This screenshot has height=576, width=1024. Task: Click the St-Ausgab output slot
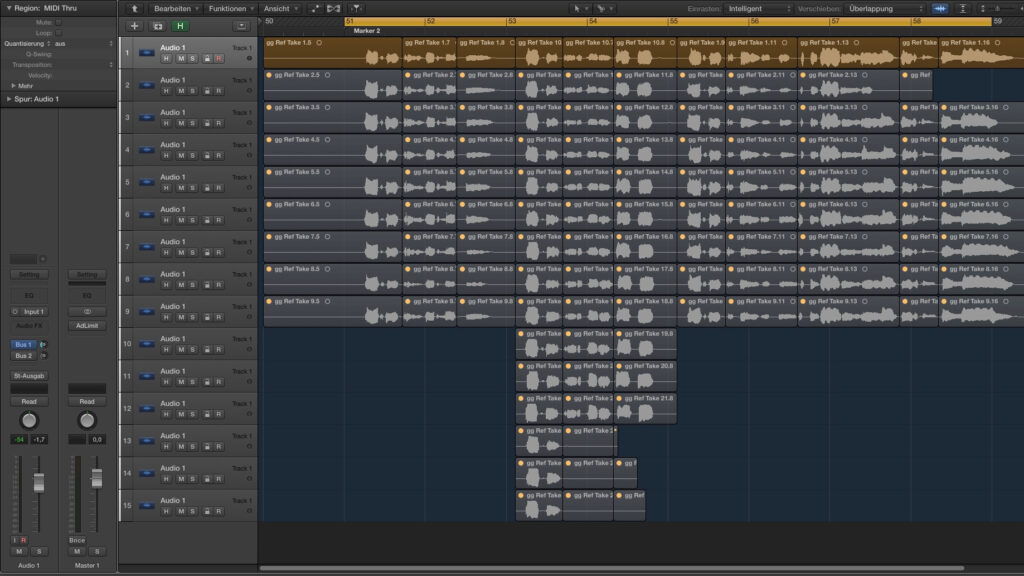point(29,376)
